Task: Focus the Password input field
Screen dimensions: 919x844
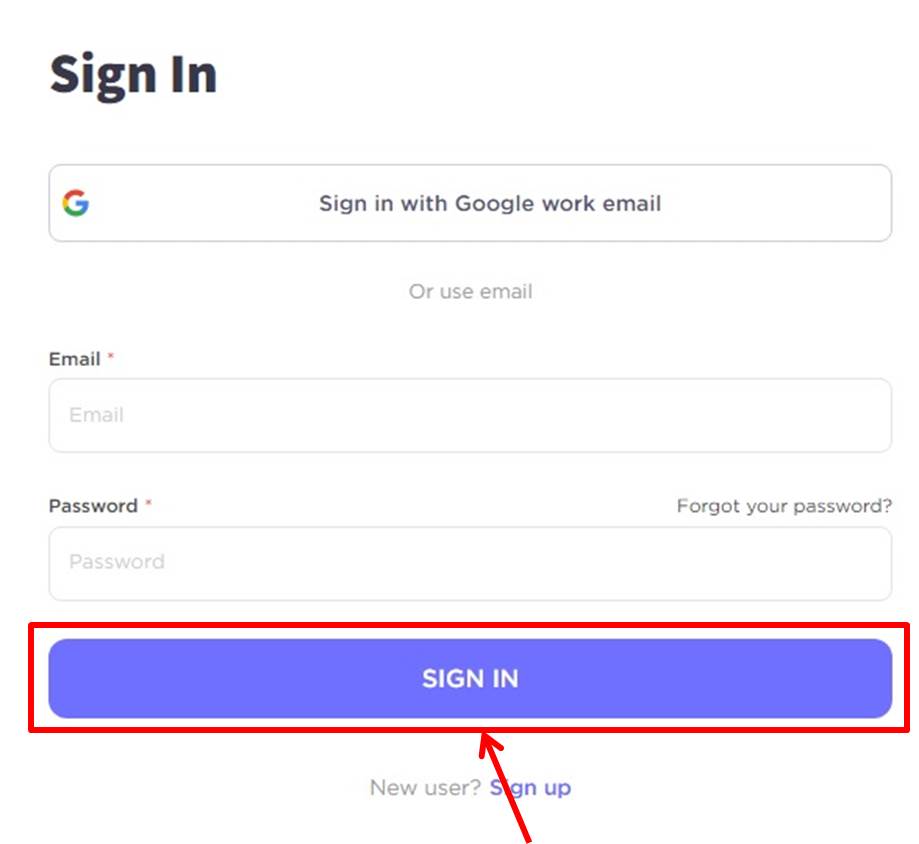Action: point(470,563)
